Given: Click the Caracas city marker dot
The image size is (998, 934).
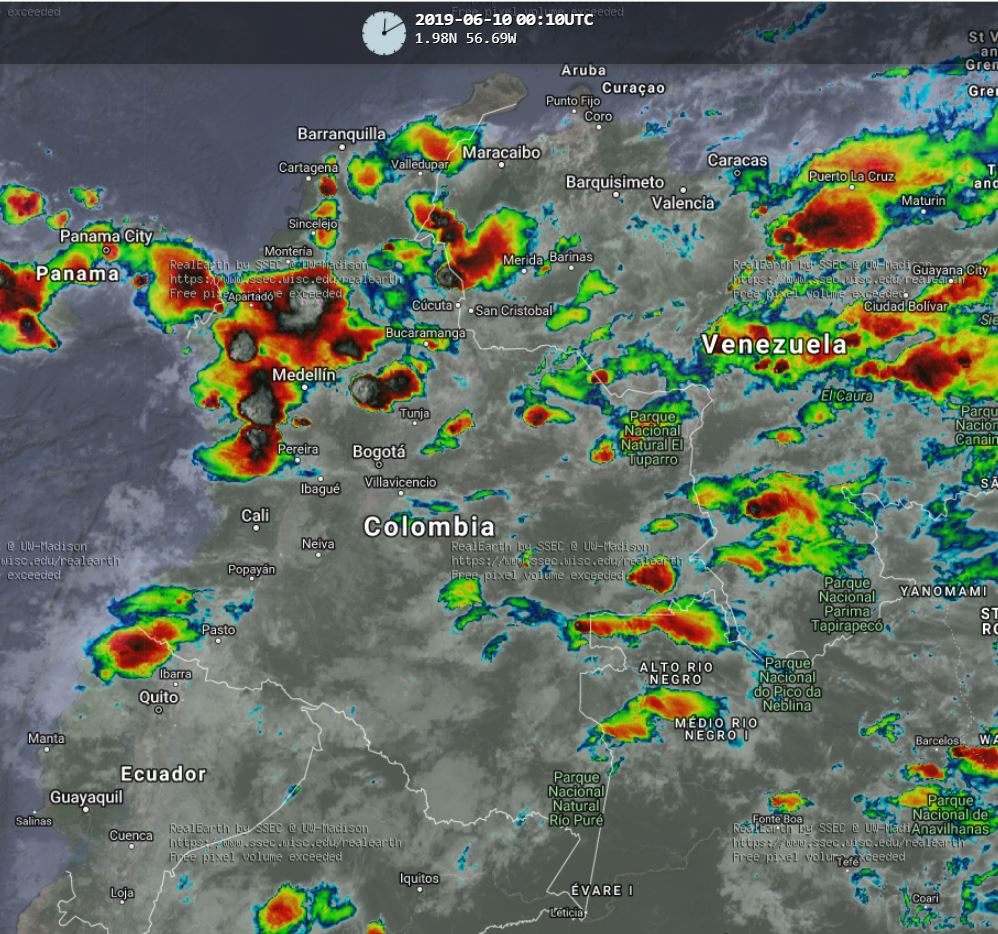Looking at the screenshot, I should coord(738,173).
